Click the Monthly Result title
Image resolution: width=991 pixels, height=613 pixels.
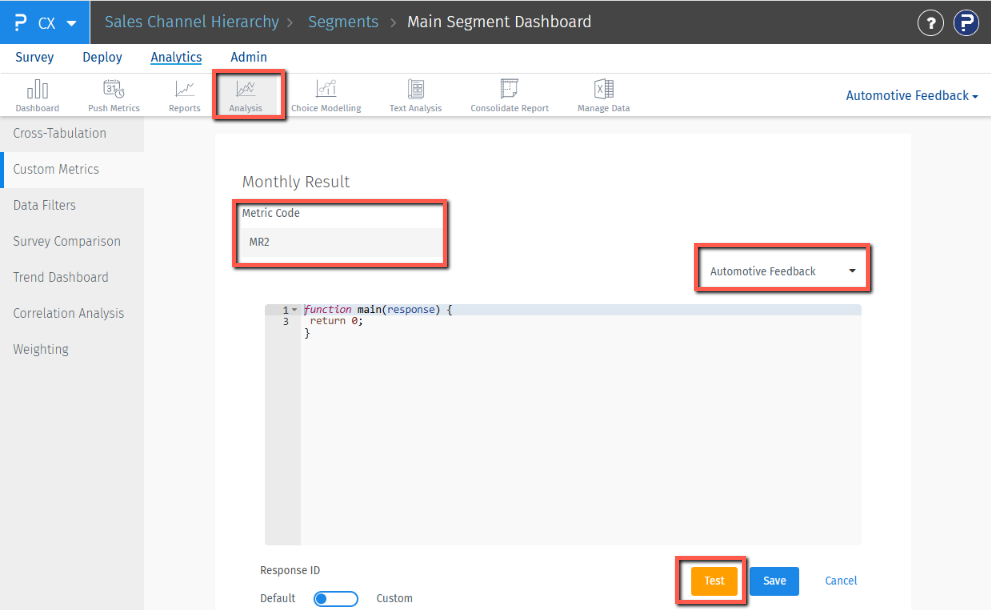pyautogui.click(x=296, y=182)
